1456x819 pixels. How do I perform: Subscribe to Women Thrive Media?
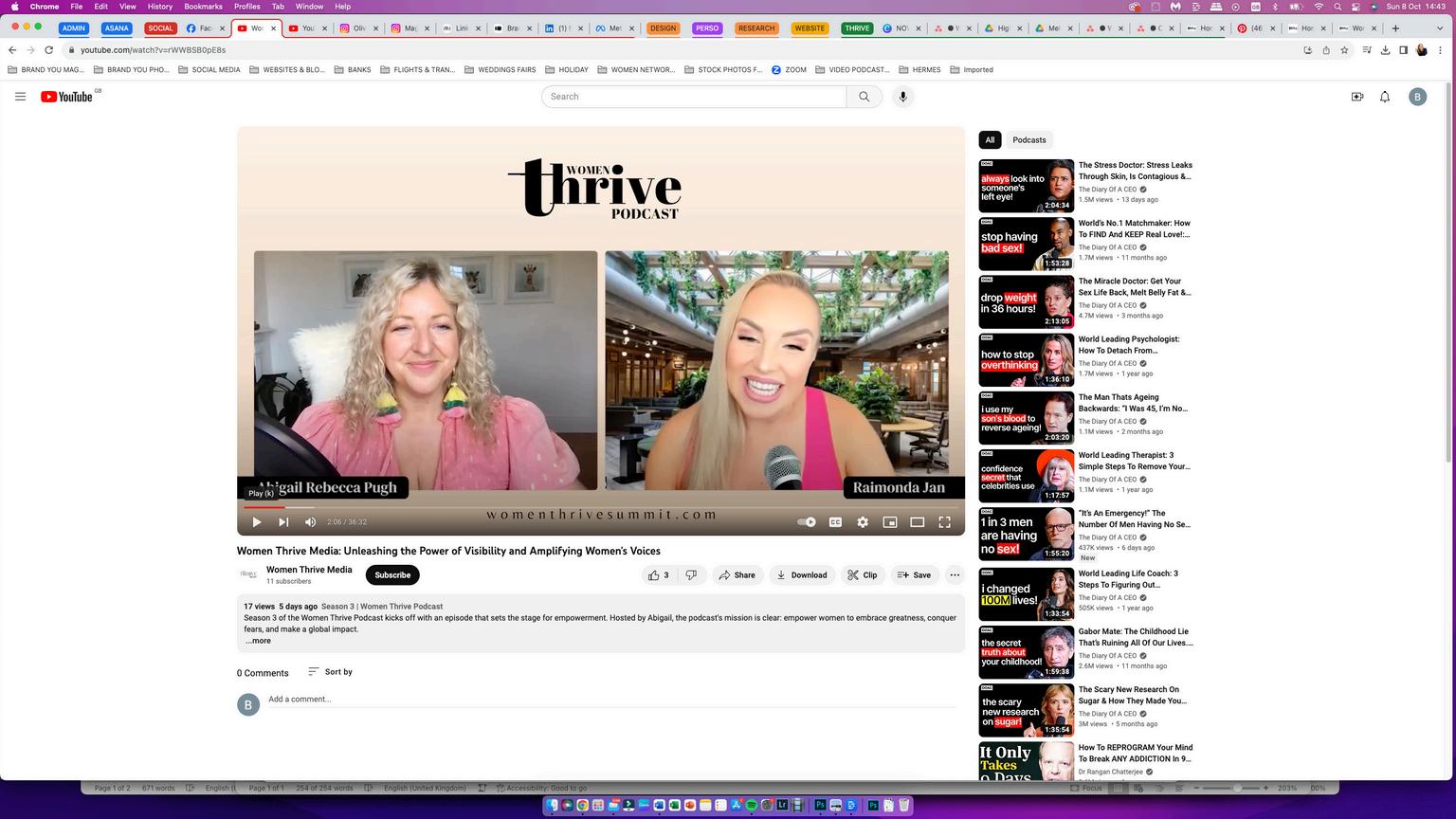[392, 575]
